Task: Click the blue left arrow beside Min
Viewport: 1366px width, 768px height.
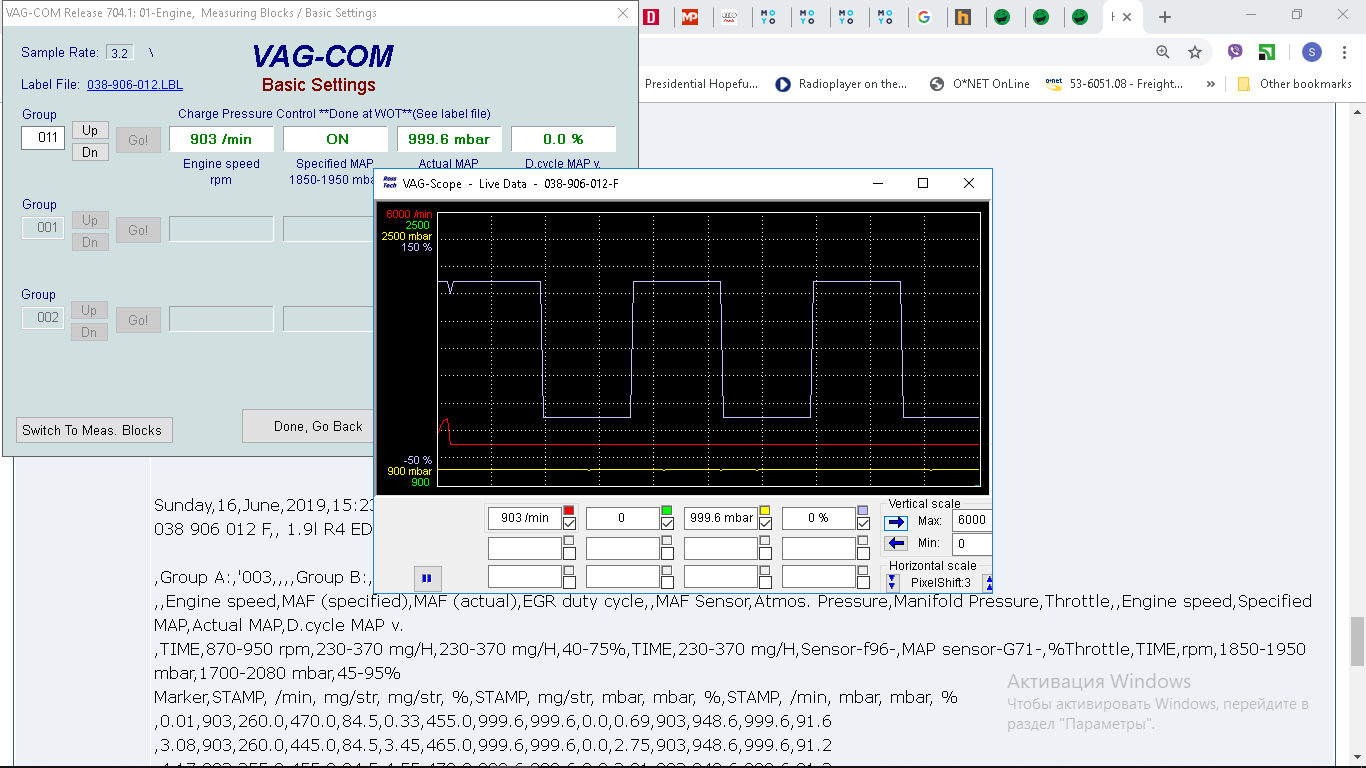Action: (x=896, y=543)
